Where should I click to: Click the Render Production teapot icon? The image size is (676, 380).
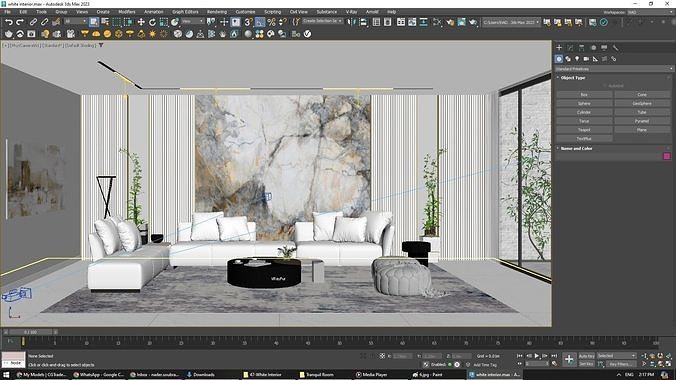coord(473,22)
